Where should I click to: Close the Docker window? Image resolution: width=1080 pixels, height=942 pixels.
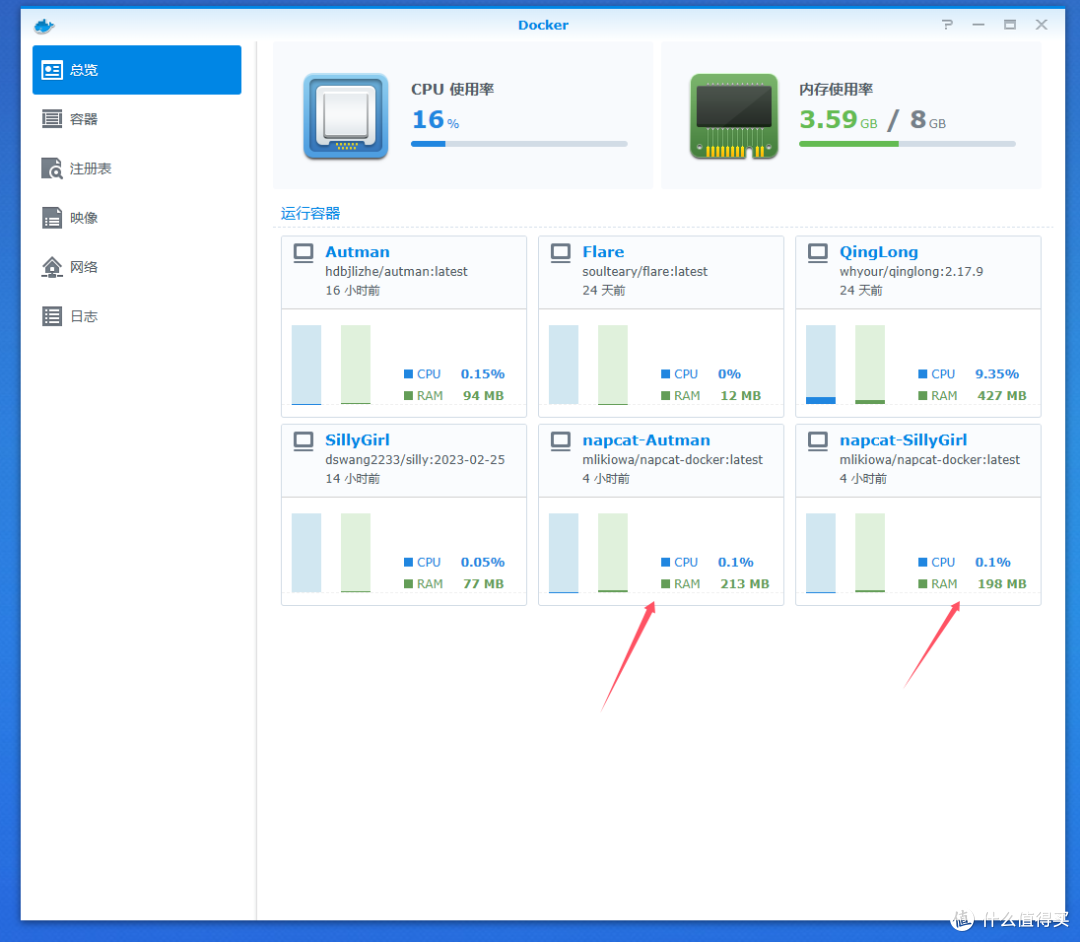point(1041,25)
